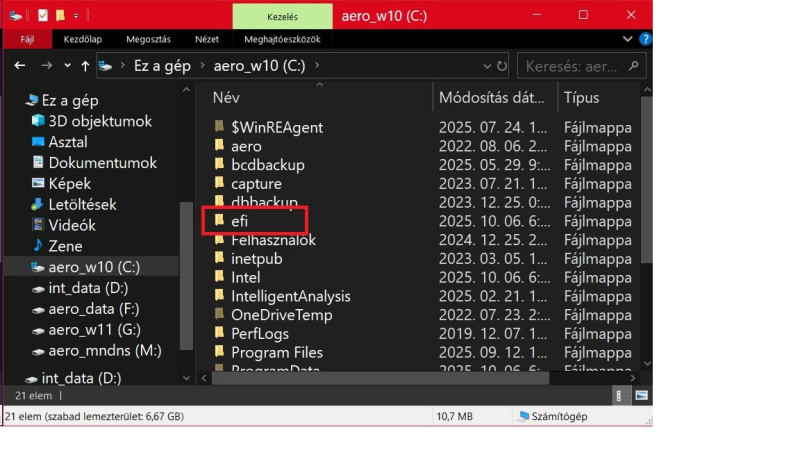Select the IntelligentAnalysis folder icon
Viewport: 800px width, 450px height.
219,295
